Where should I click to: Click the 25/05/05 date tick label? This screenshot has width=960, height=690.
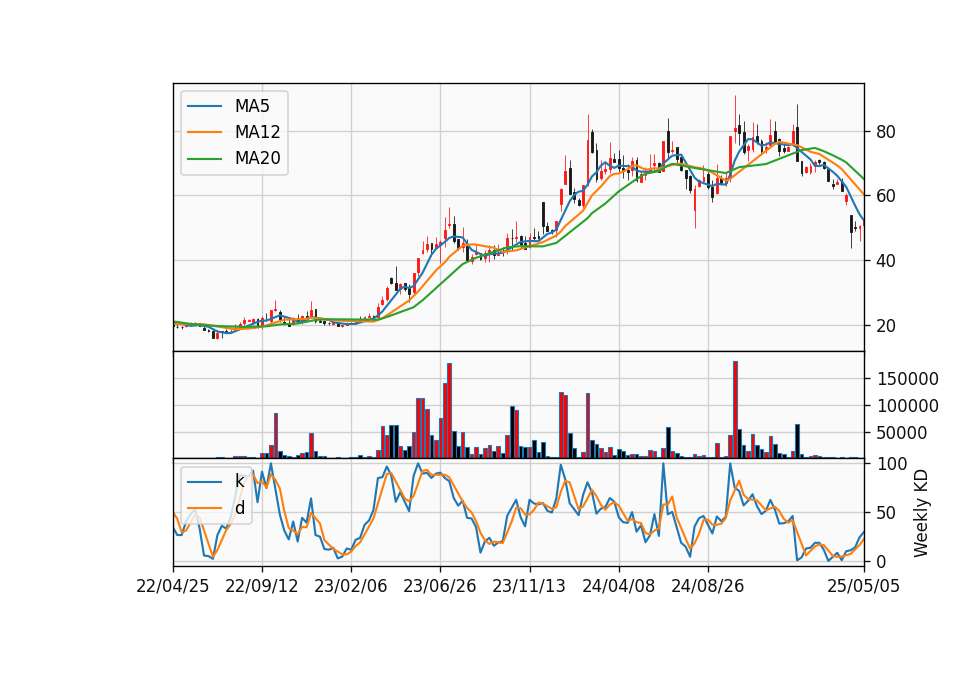click(x=864, y=586)
